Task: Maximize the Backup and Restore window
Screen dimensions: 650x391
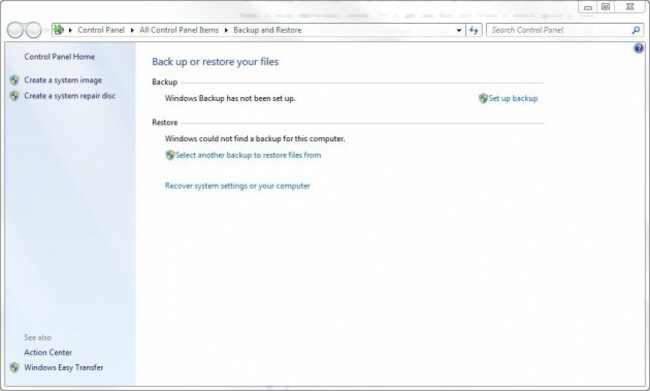Action: (x=606, y=7)
